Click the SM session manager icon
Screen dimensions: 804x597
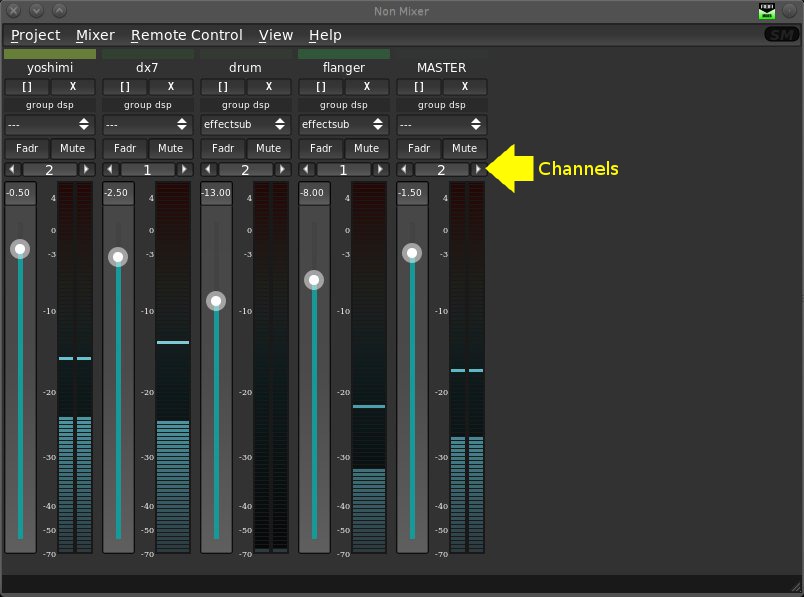pos(780,35)
